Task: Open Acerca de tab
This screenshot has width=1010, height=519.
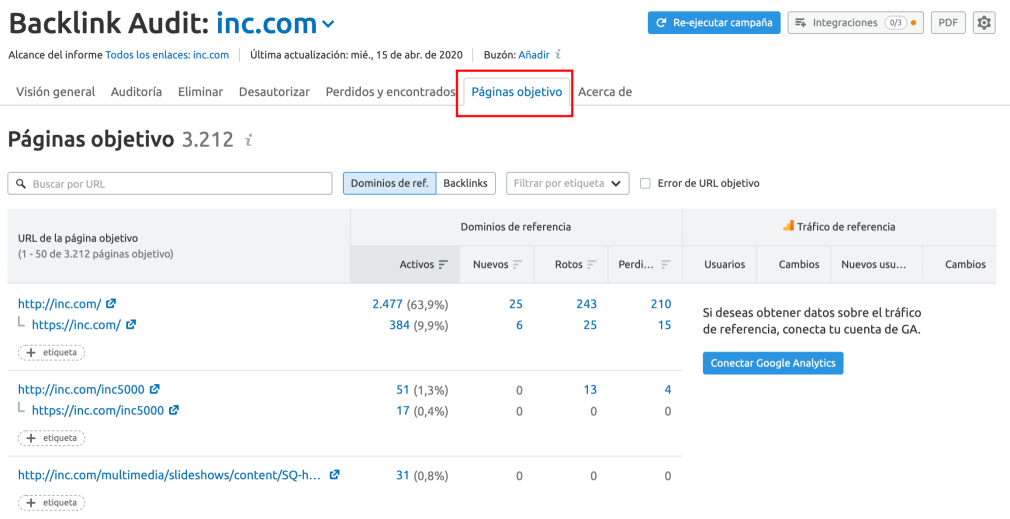Action: 605,91
